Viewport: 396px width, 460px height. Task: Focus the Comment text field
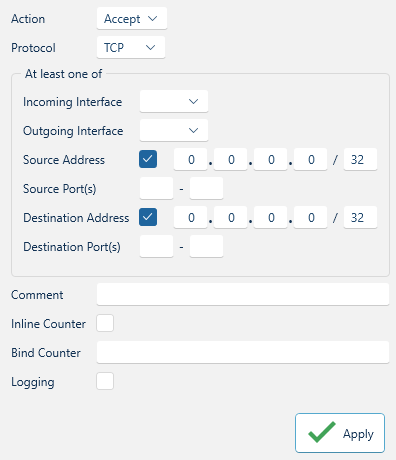pos(243,294)
